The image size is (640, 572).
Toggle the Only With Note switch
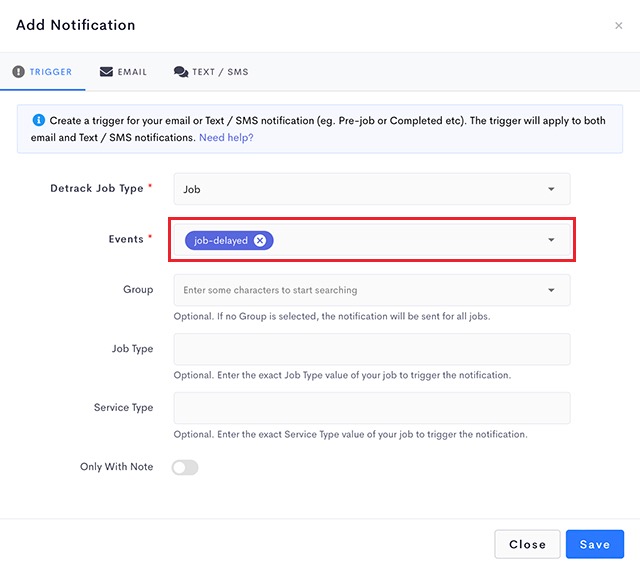click(185, 467)
